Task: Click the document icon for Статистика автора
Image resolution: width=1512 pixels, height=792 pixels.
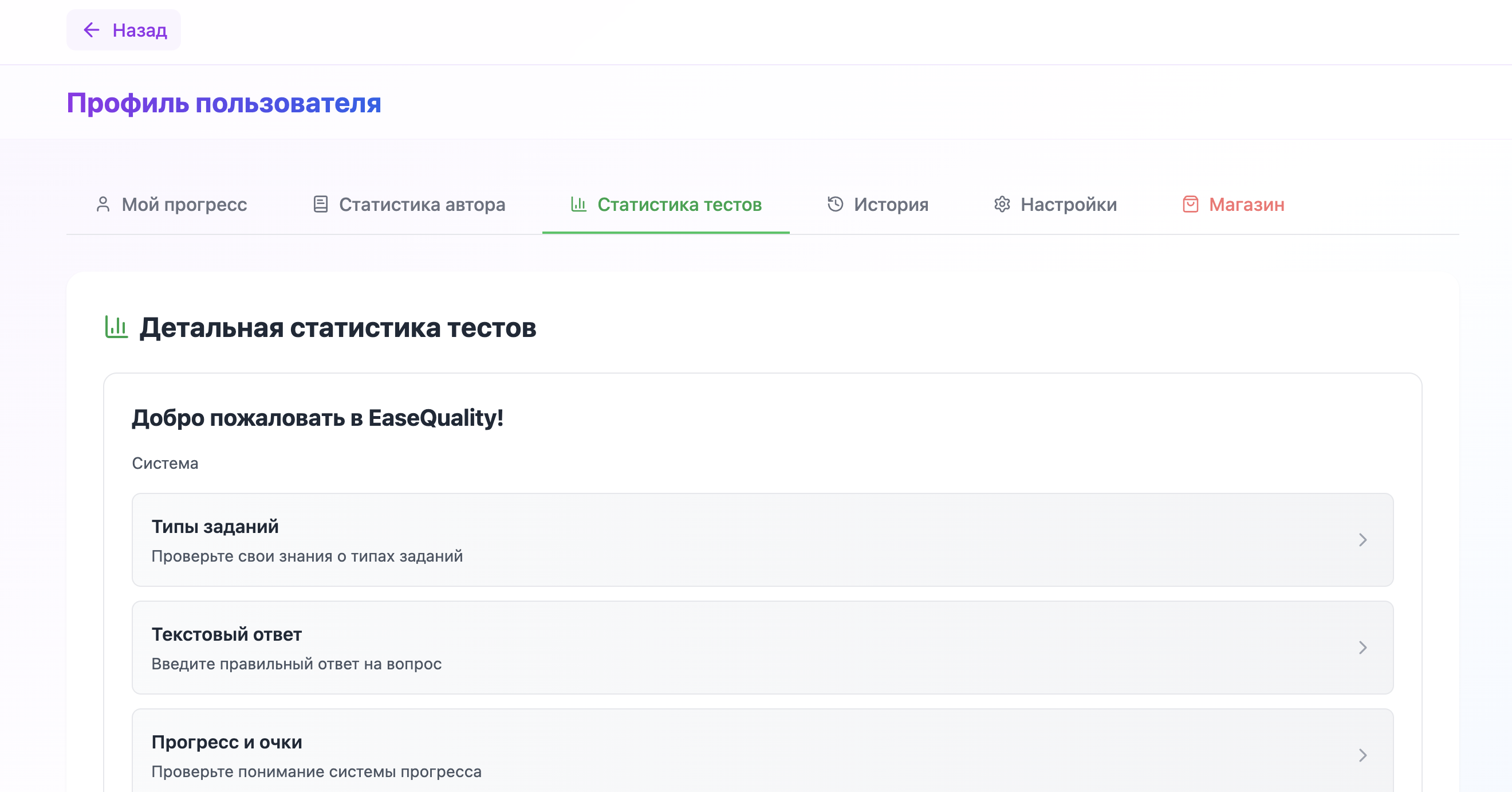Action: click(321, 205)
